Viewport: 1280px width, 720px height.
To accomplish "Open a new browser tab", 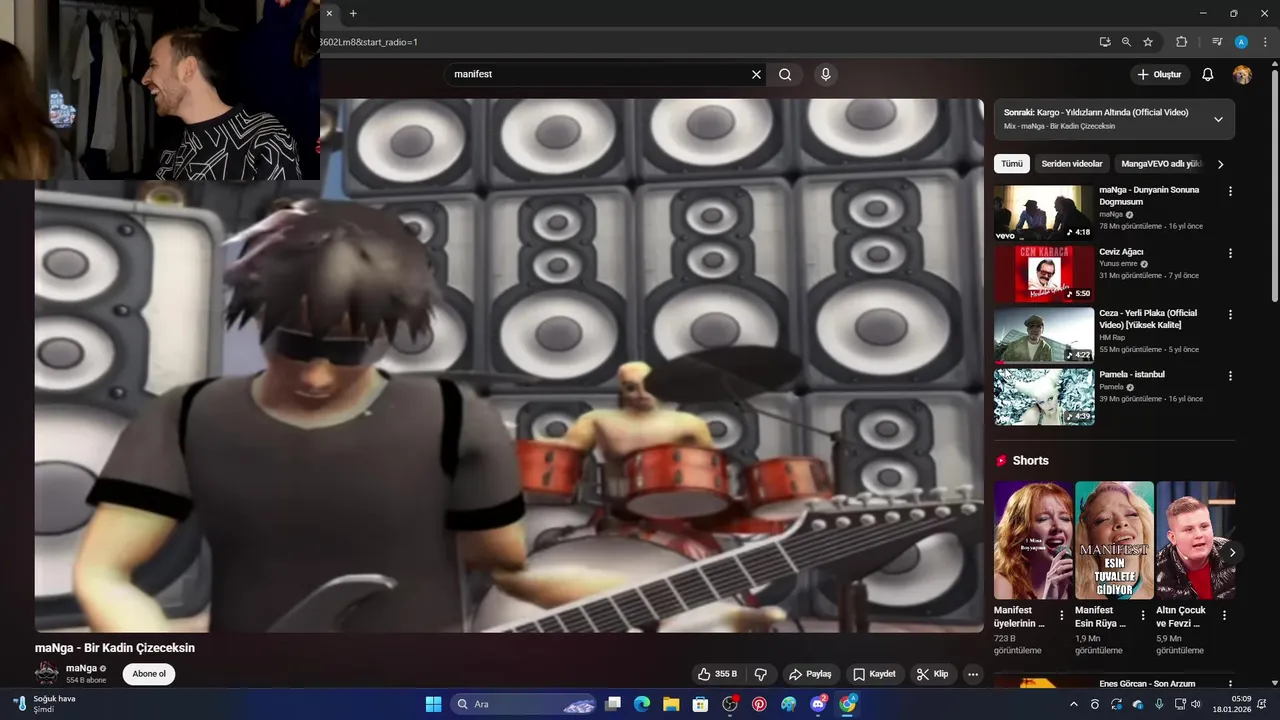I will click(x=353, y=13).
